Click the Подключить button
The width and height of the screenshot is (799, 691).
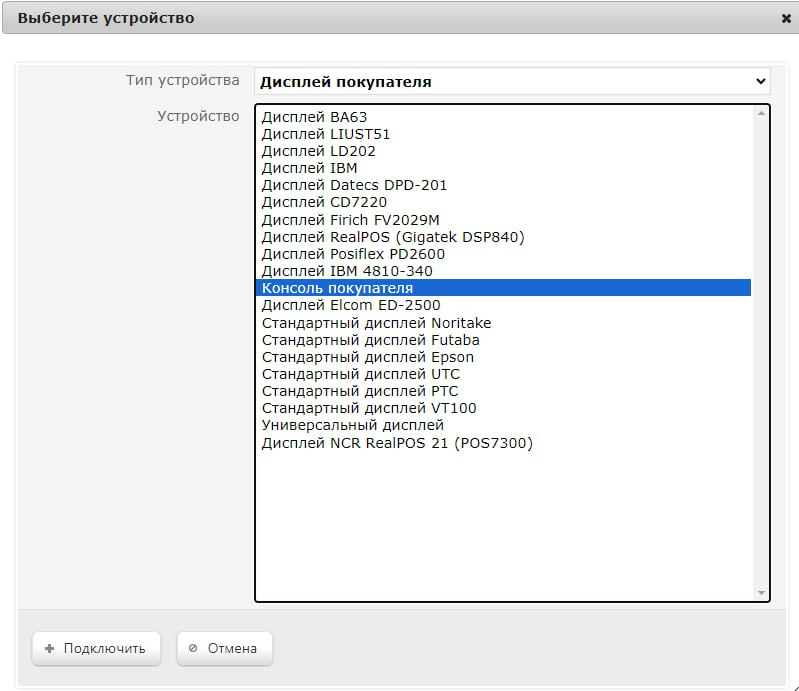pos(96,649)
